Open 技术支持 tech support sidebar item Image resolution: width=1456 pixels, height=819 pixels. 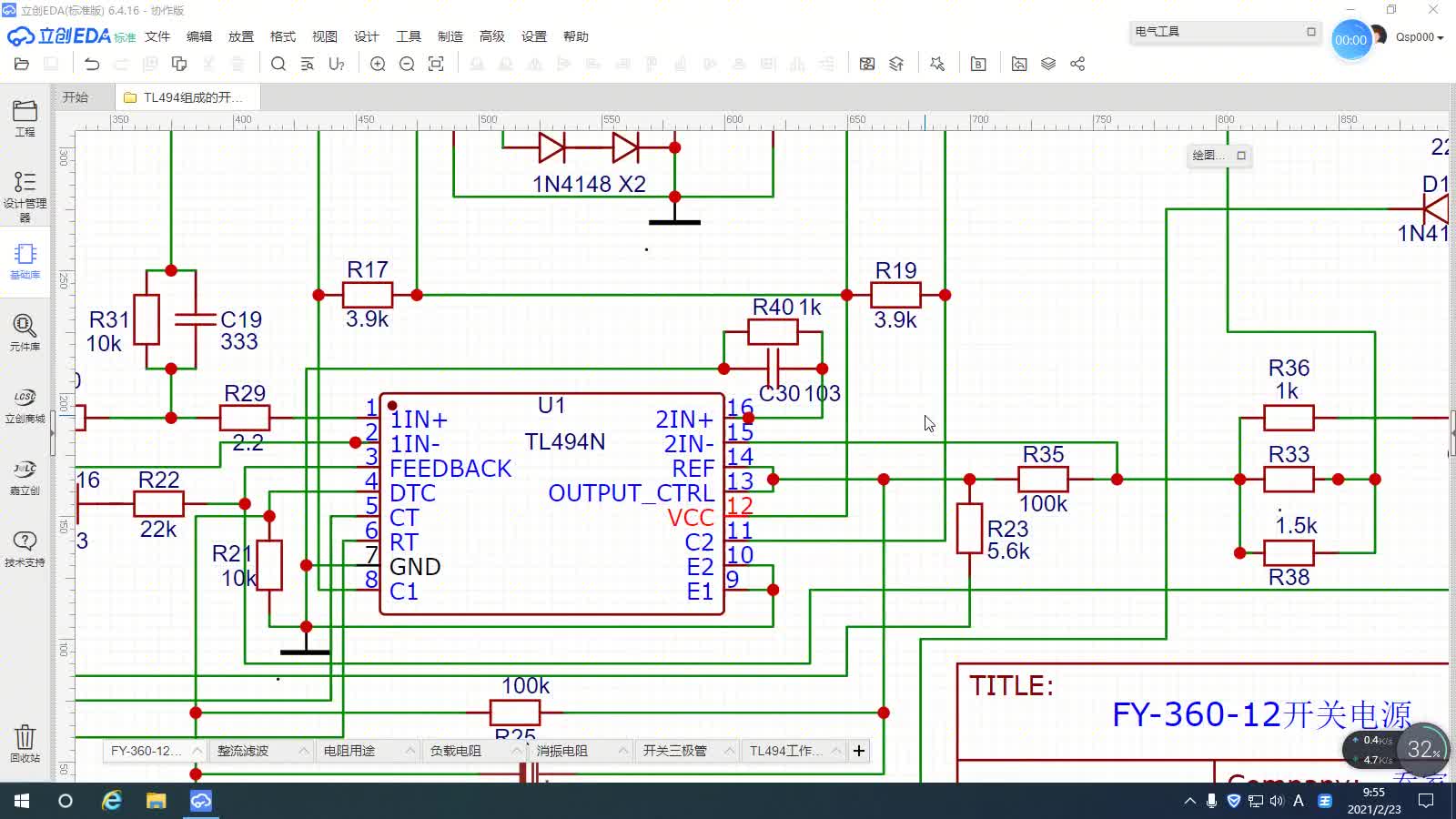coord(25,550)
